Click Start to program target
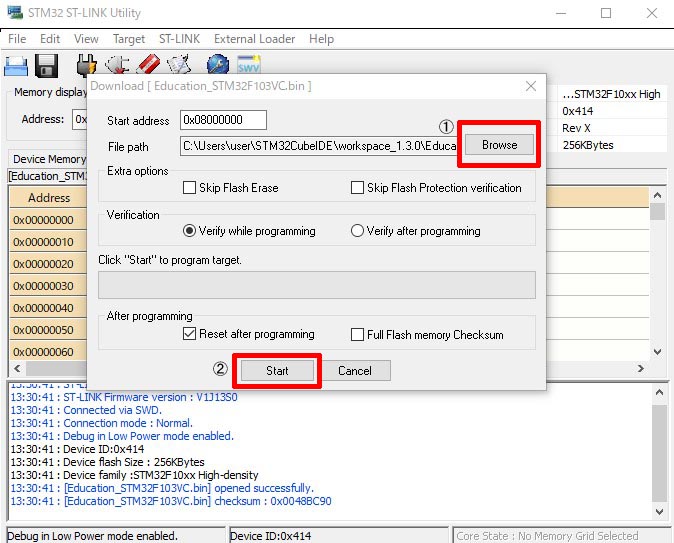The height and width of the screenshot is (543, 674). pos(277,371)
